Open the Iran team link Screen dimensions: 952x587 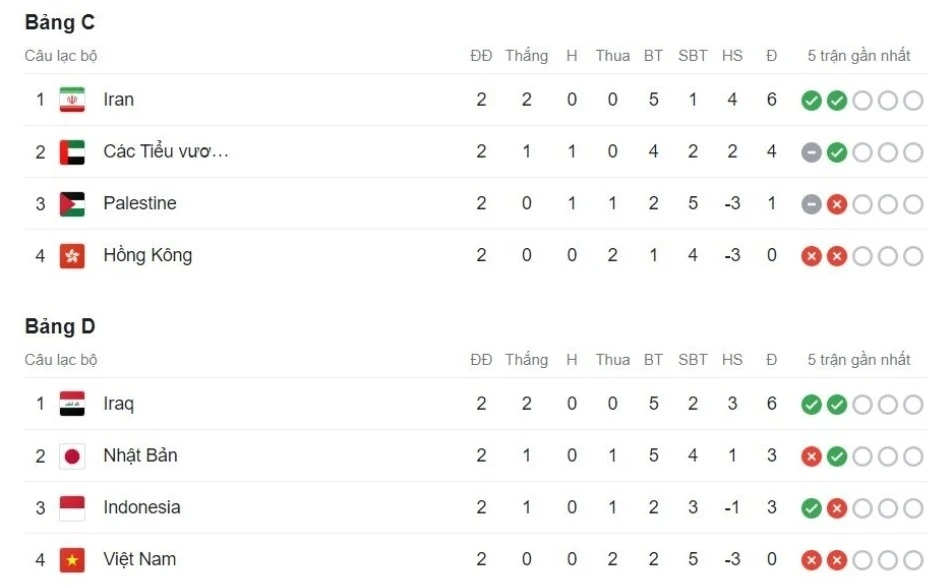118,100
